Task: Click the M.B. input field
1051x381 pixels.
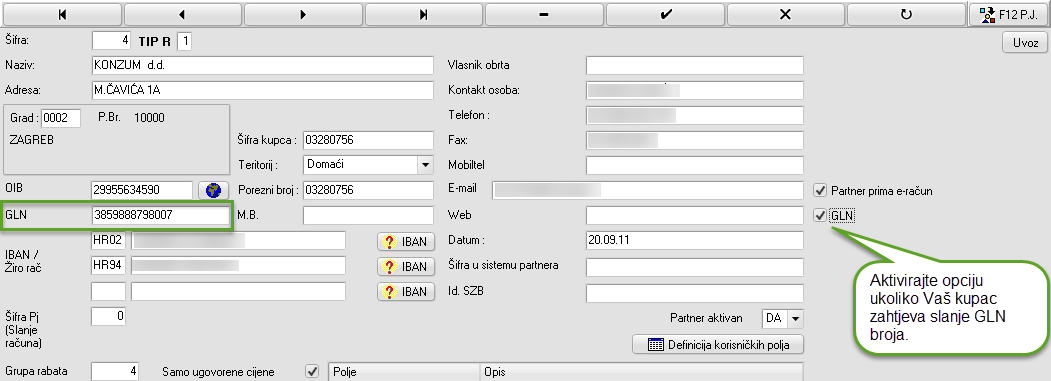Action: click(x=368, y=215)
